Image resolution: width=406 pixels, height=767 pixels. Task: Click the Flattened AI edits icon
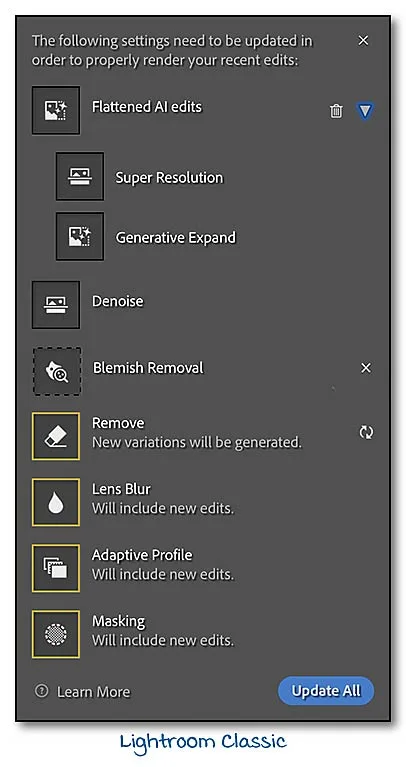[56, 111]
